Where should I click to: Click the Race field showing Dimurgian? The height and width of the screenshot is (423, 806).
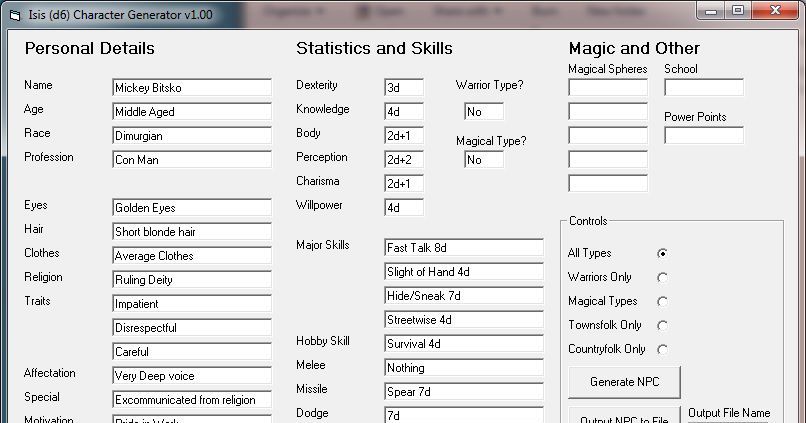click(x=192, y=136)
